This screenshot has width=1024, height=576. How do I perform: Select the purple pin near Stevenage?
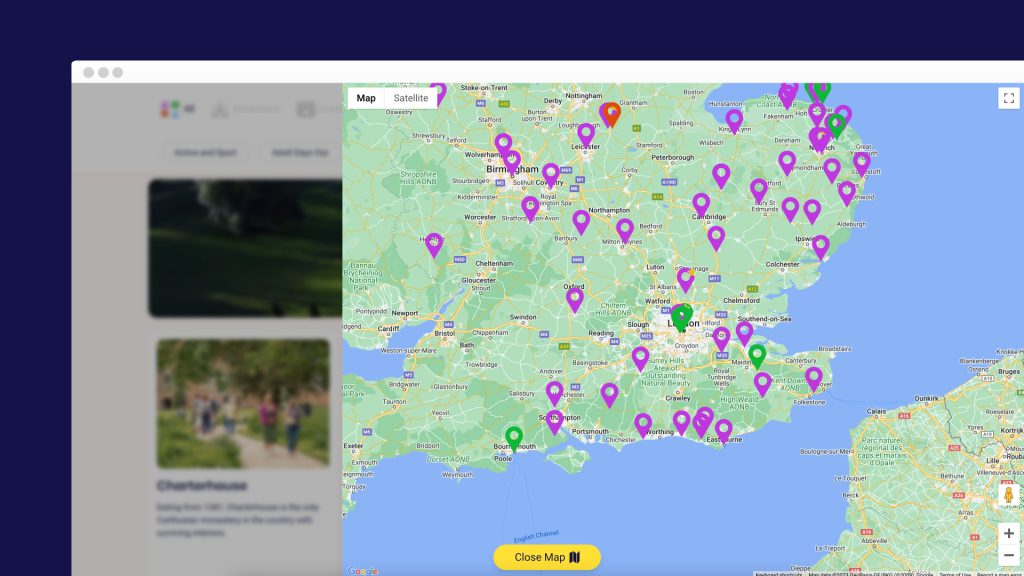[x=686, y=279]
